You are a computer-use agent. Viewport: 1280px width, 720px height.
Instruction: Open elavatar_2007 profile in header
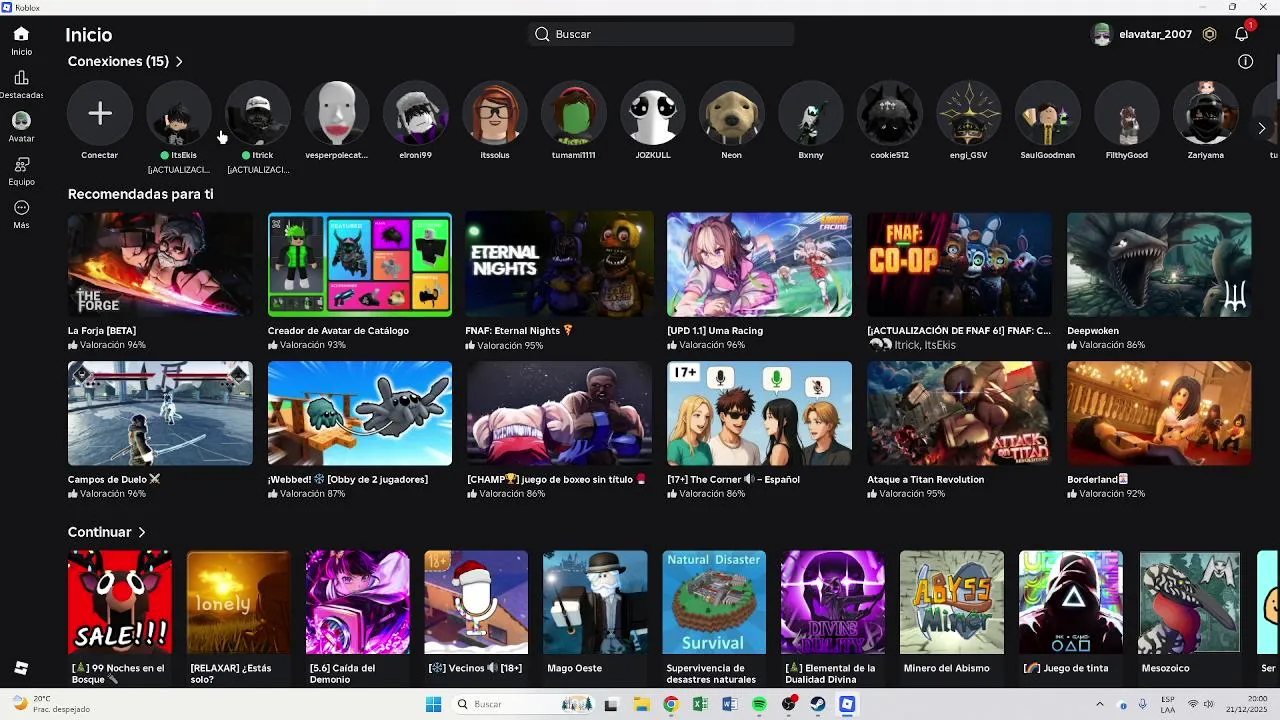point(1142,34)
